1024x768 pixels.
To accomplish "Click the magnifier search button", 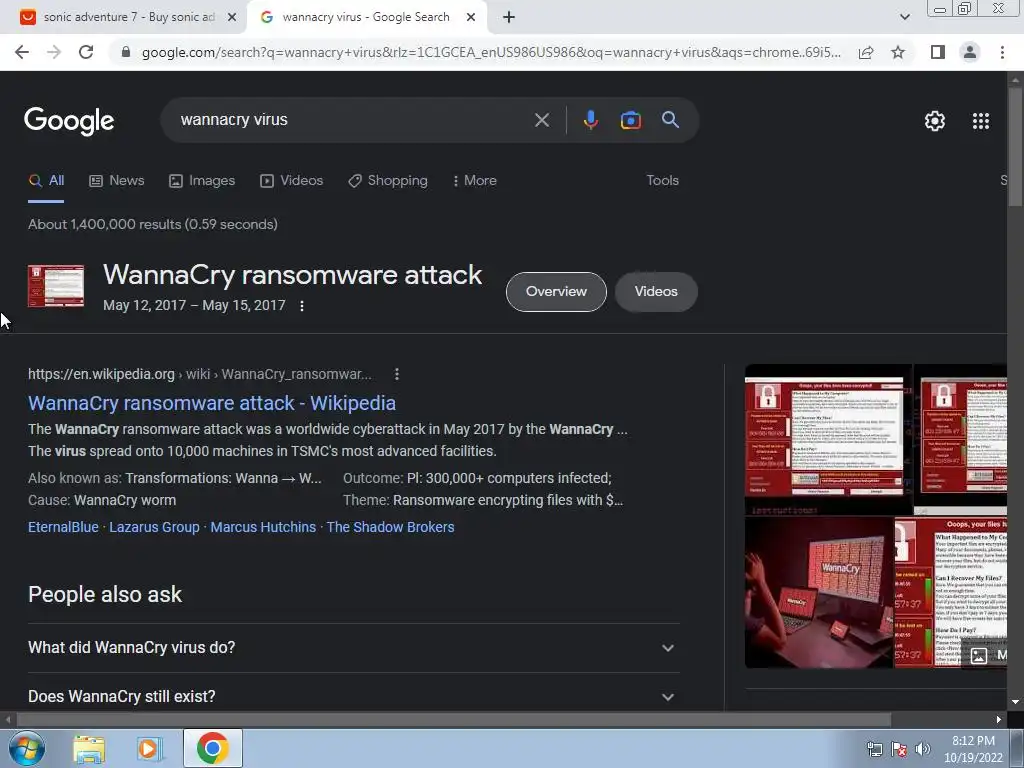I will pos(670,120).
